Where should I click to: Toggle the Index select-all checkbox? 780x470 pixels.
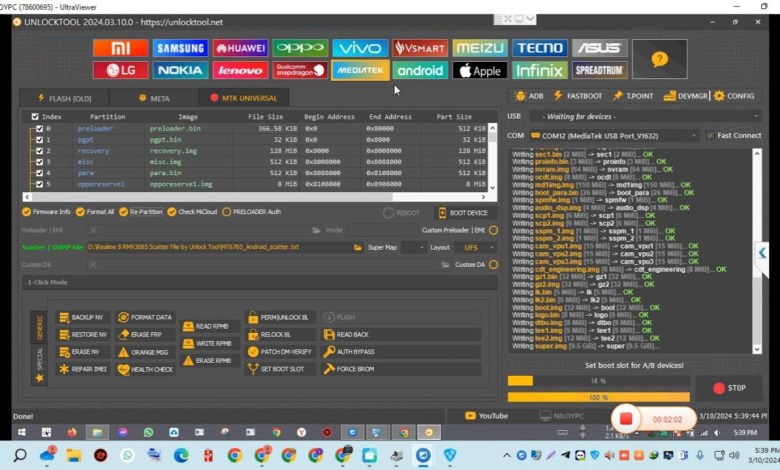(35, 116)
